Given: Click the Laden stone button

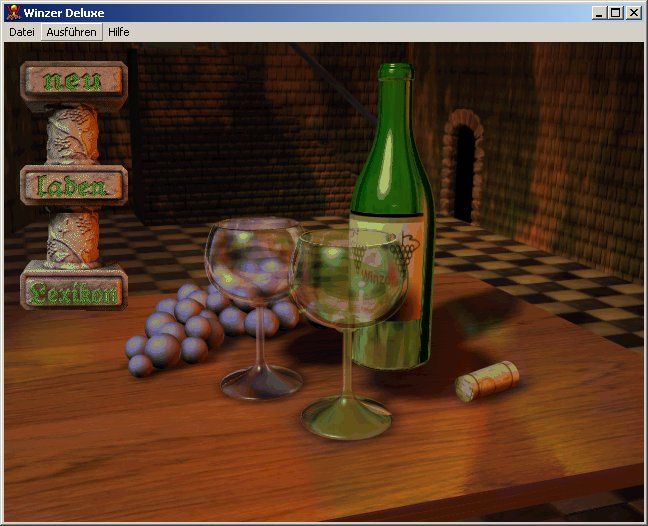Looking at the screenshot, I should coord(74,186).
